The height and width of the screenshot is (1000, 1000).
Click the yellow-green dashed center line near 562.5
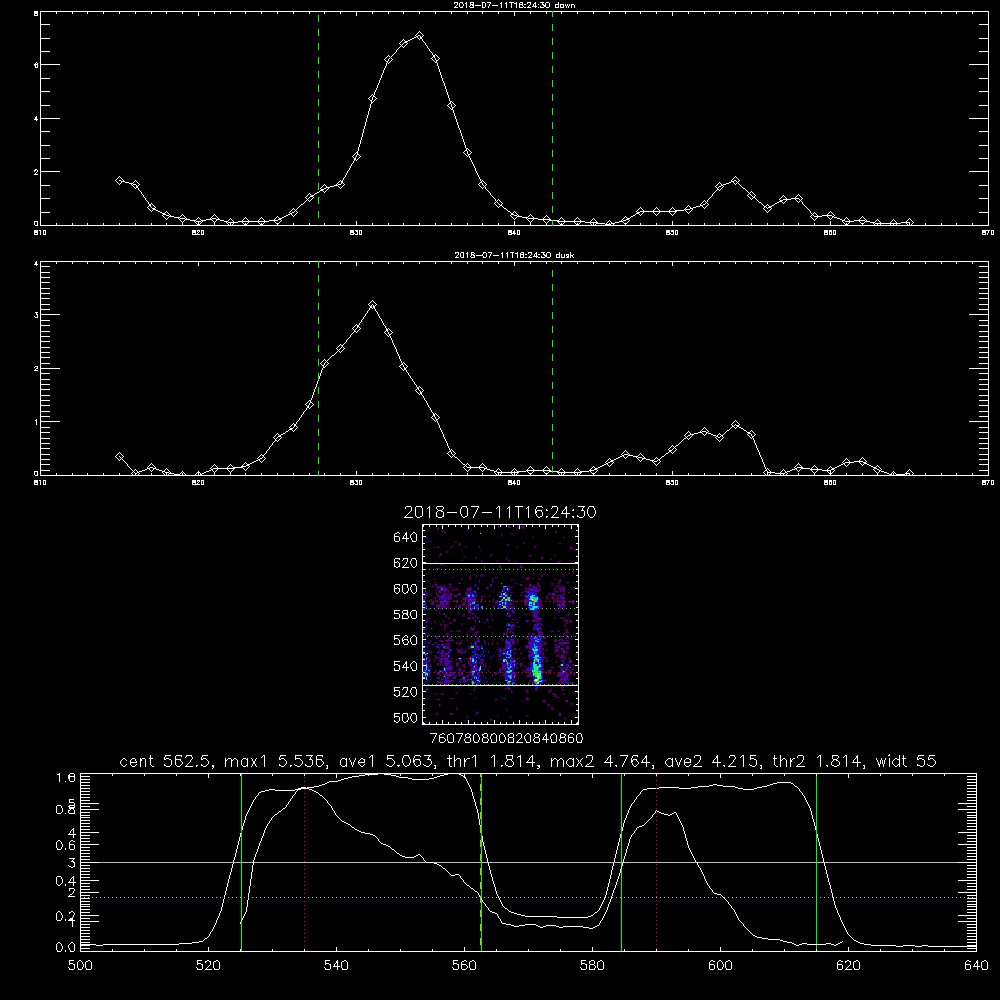click(481, 861)
